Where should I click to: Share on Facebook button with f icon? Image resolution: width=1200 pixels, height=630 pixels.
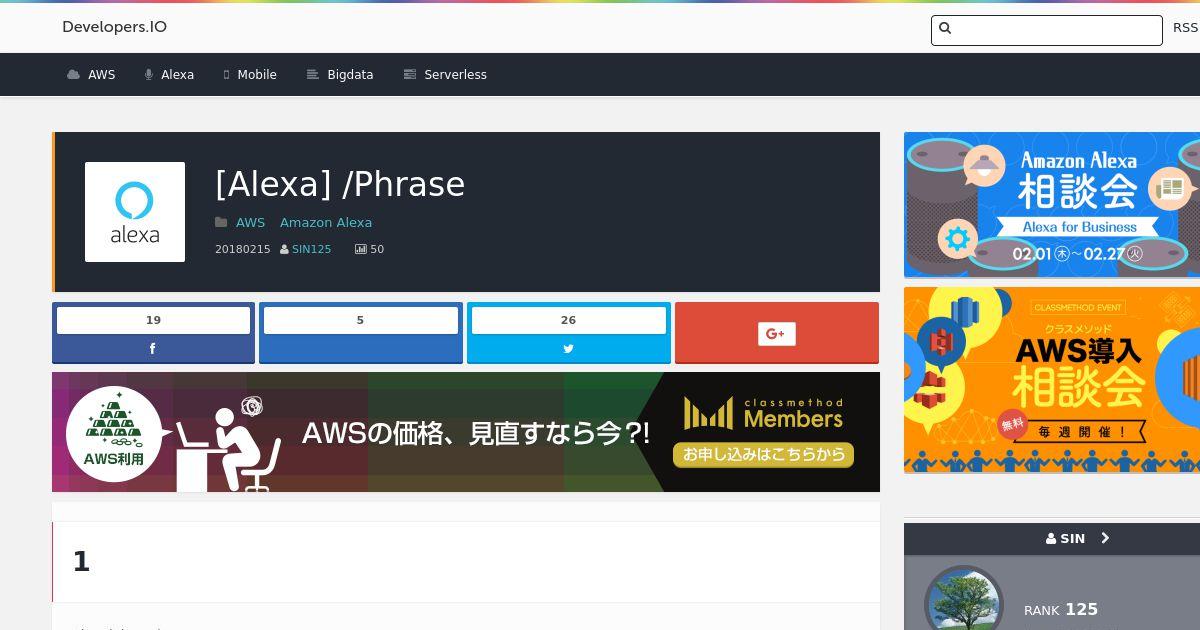click(153, 349)
